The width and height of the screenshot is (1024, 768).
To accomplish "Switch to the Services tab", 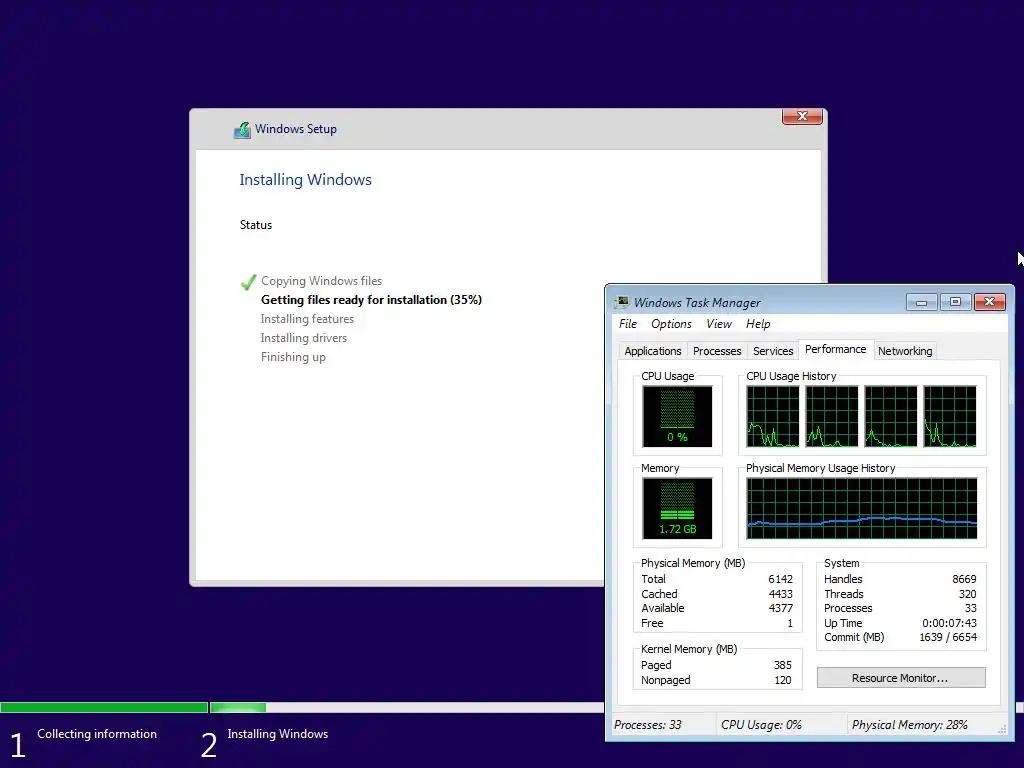I will pos(773,351).
